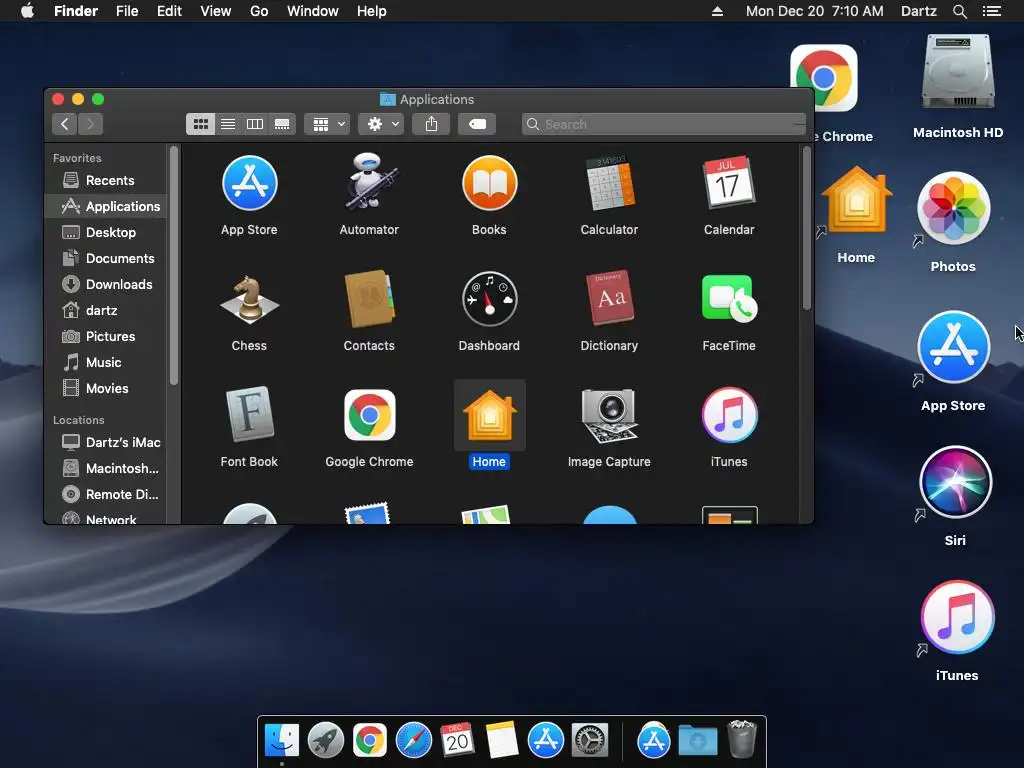Select the highlighted Home app in Applications
The width and height of the screenshot is (1024, 768).
tap(489, 415)
